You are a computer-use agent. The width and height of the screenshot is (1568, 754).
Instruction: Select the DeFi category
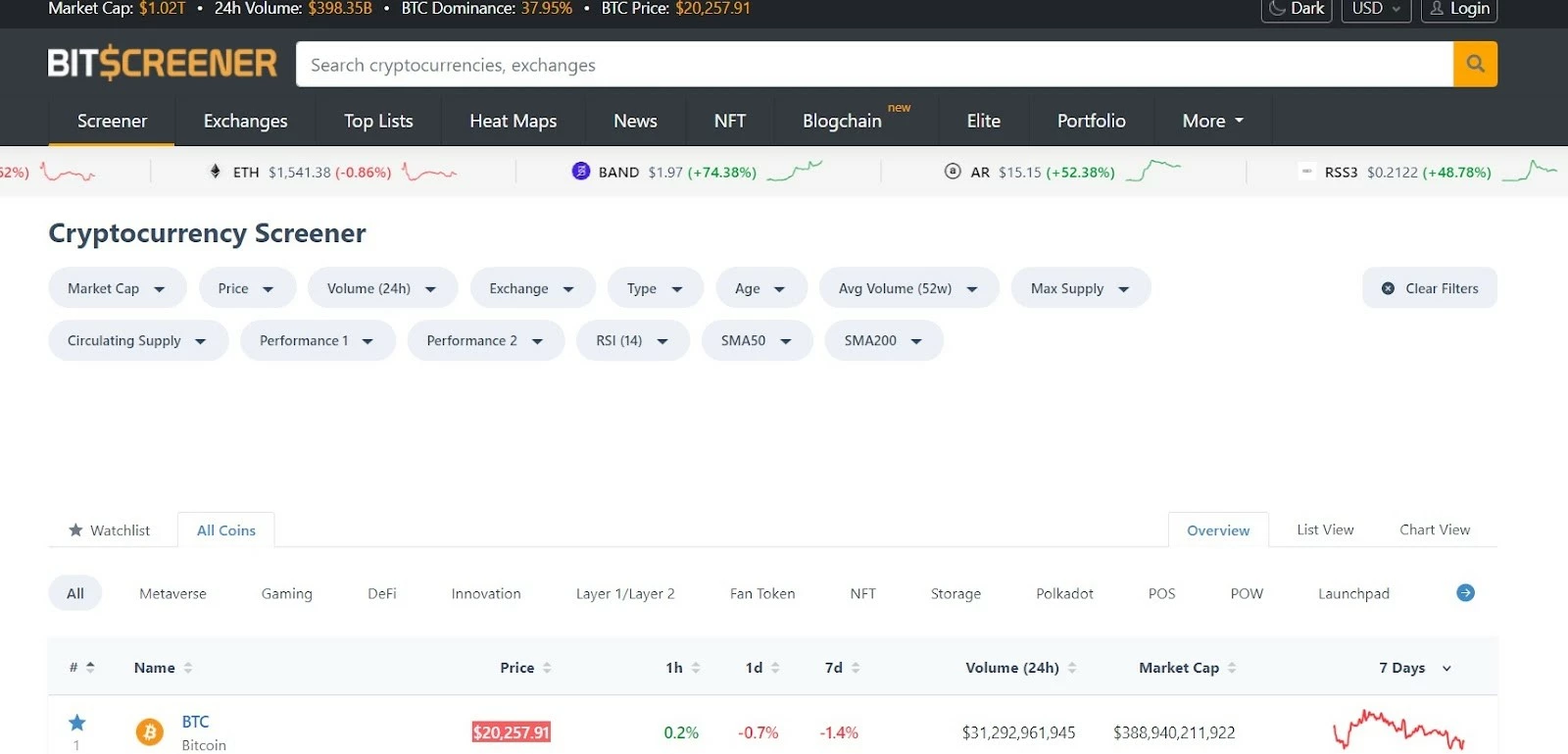tap(382, 593)
